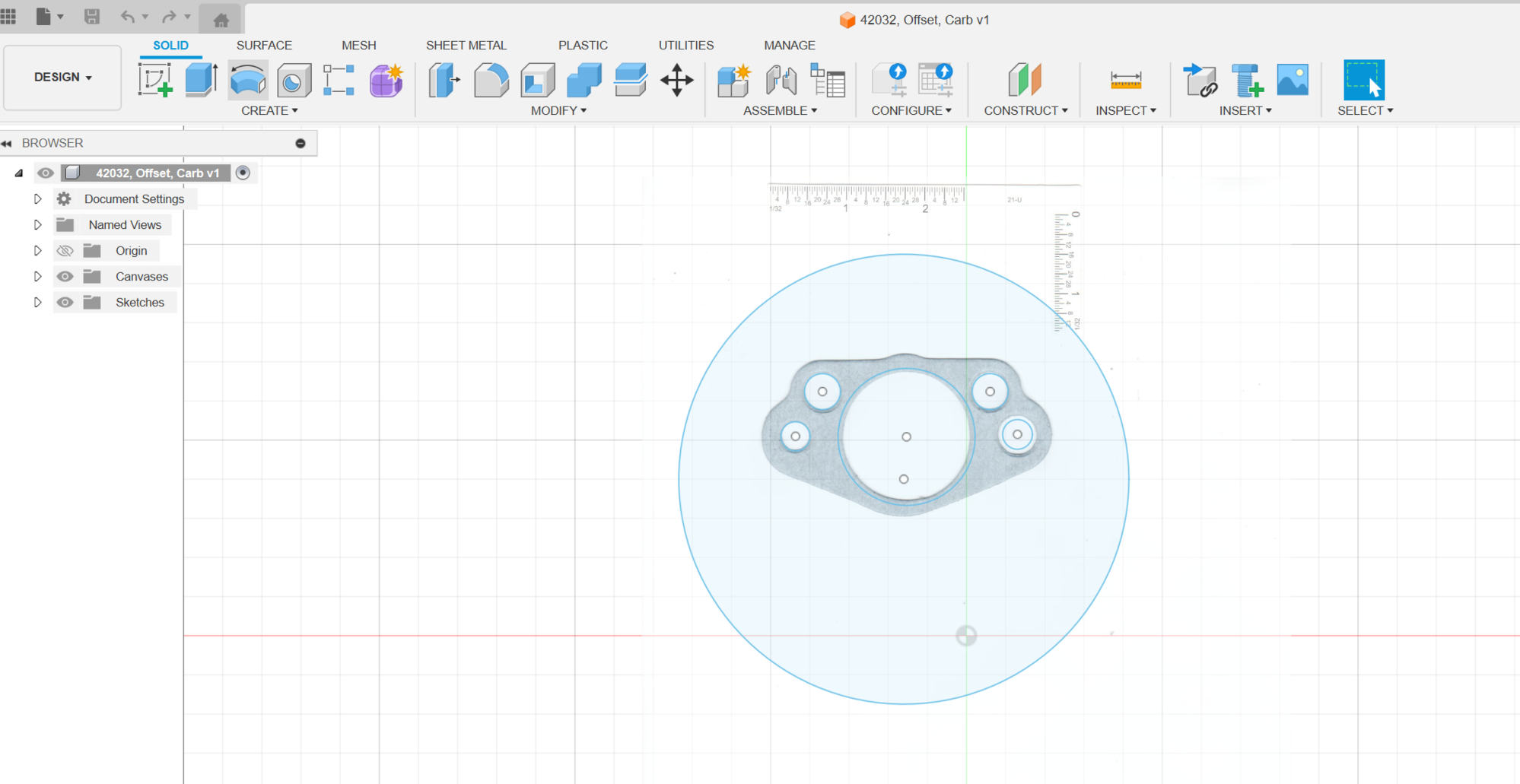The height and width of the screenshot is (784, 1520).
Task: Choose the Fillet tool
Action: [491, 80]
